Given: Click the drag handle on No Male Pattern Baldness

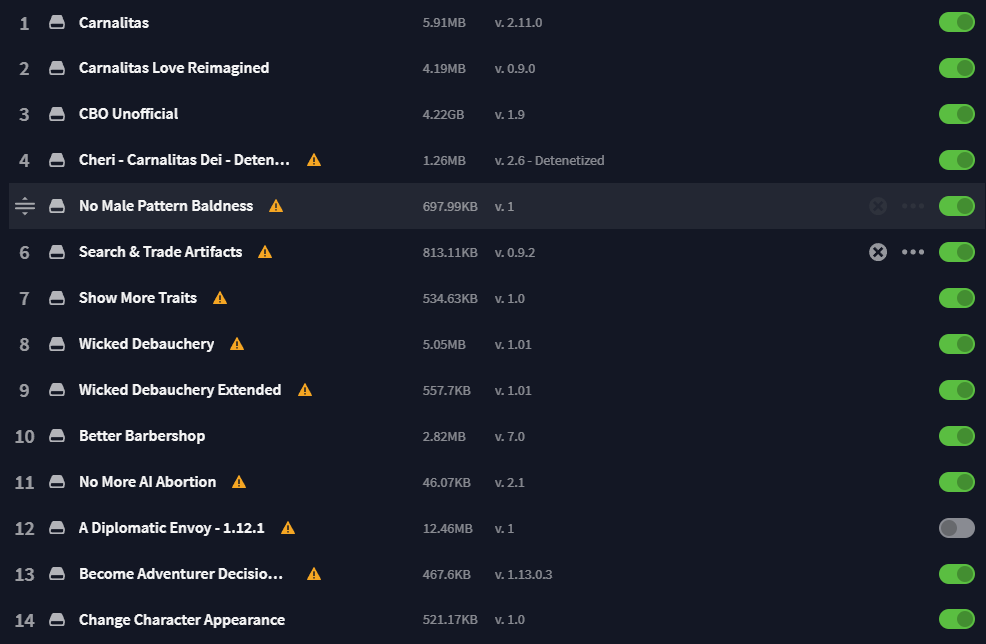Looking at the screenshot, I should [x=25, y=206].
